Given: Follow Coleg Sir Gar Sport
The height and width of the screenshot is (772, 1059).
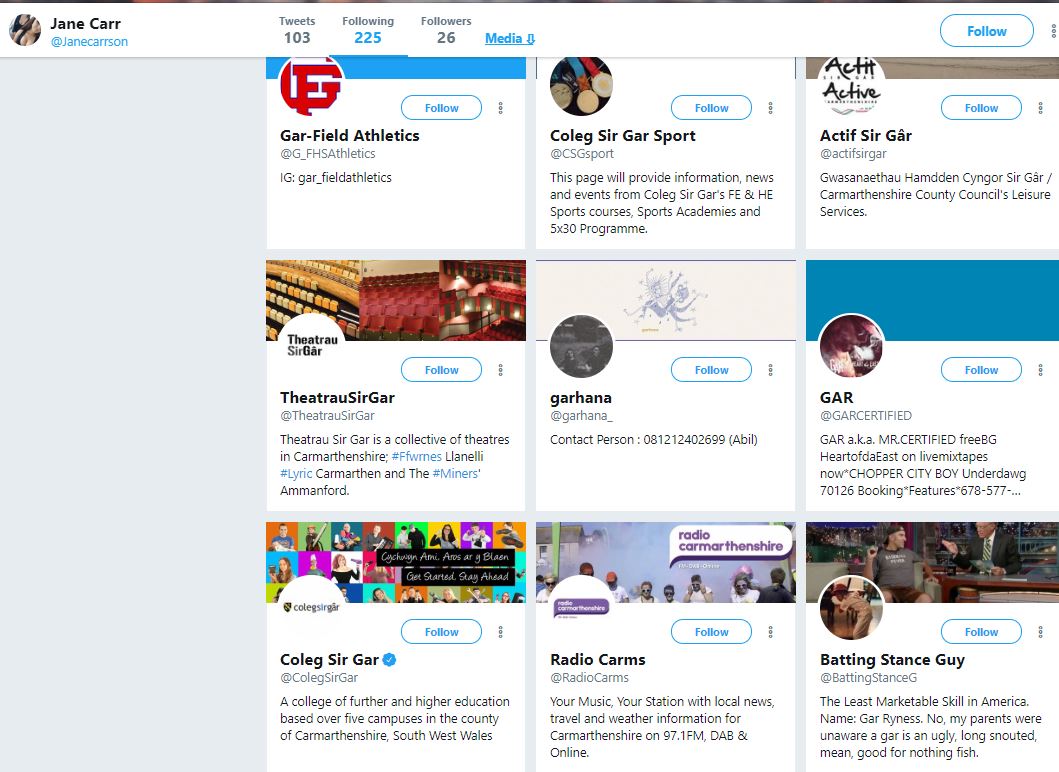Looking at the screenshot, I should (711, 108).
